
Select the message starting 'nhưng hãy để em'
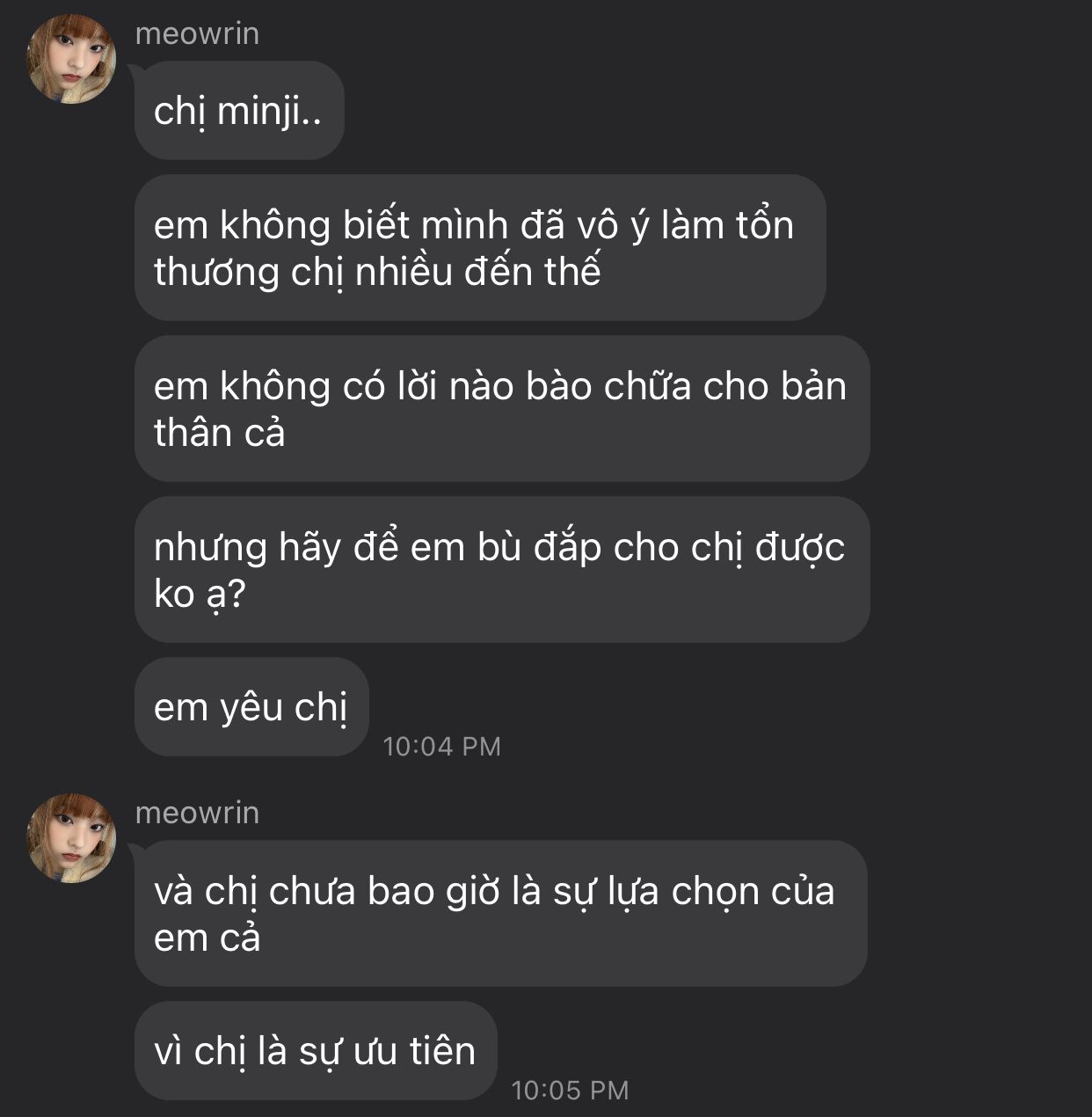coord(502,570)
